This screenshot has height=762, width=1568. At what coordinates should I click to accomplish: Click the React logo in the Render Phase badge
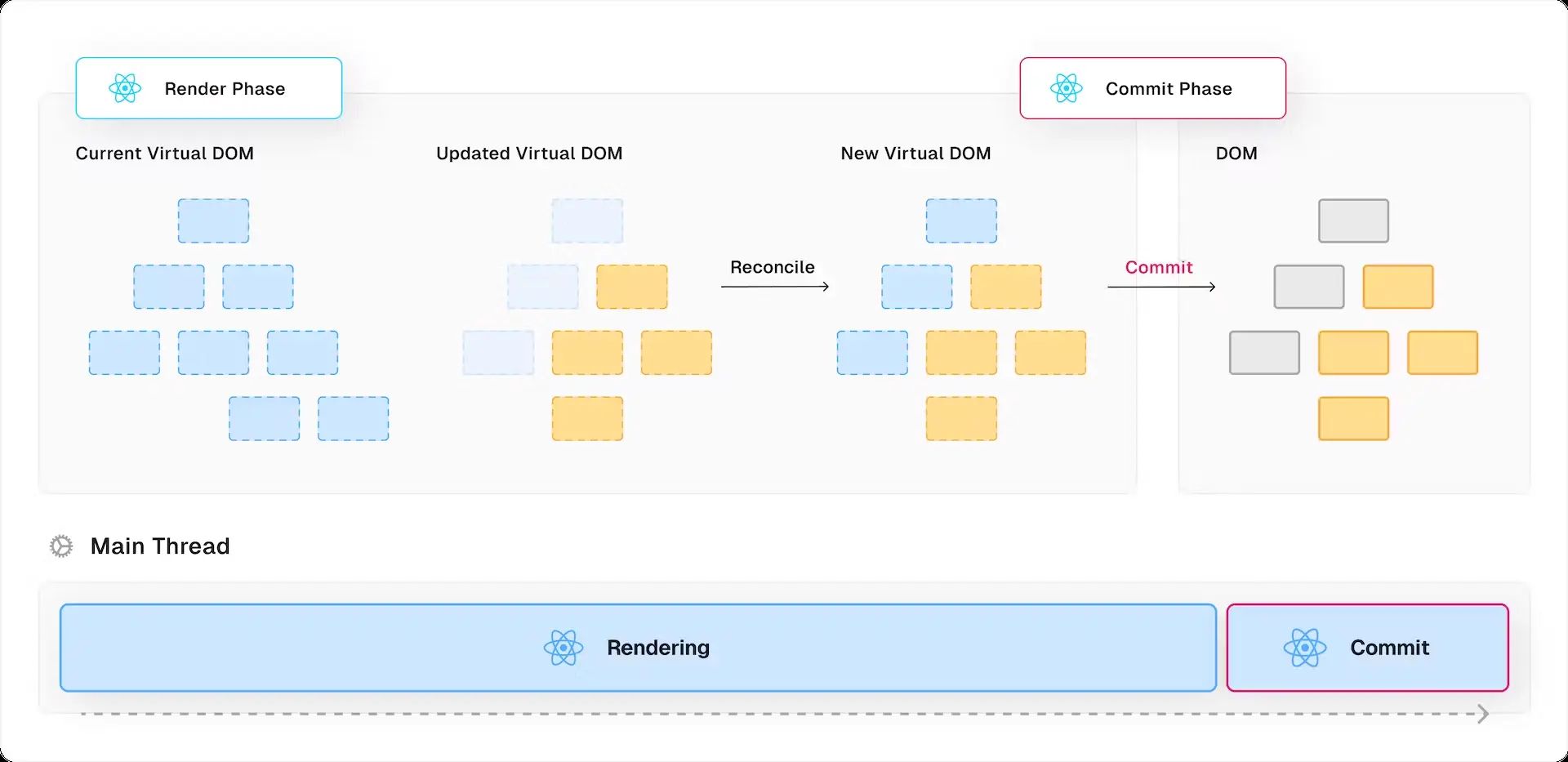(125, 88)
